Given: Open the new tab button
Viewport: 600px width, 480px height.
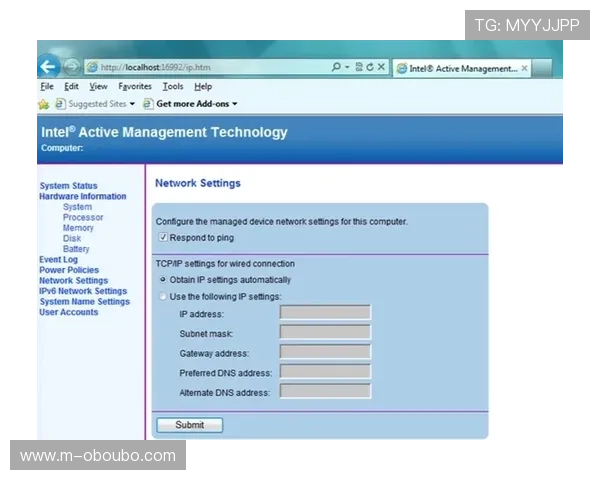Looking at the screenshot, I should (x=541, y=68).
